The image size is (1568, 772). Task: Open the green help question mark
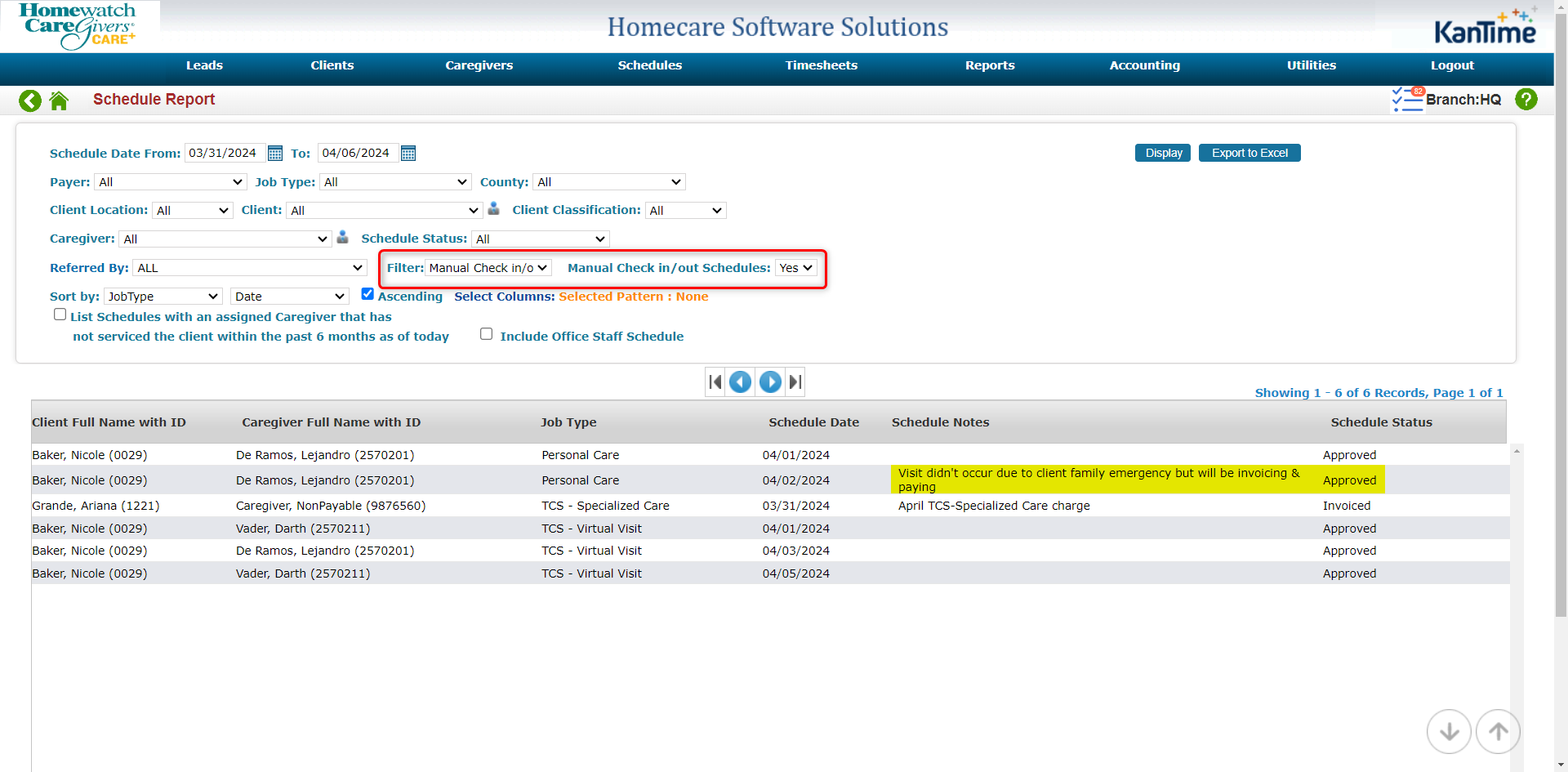click(1526, 100)
